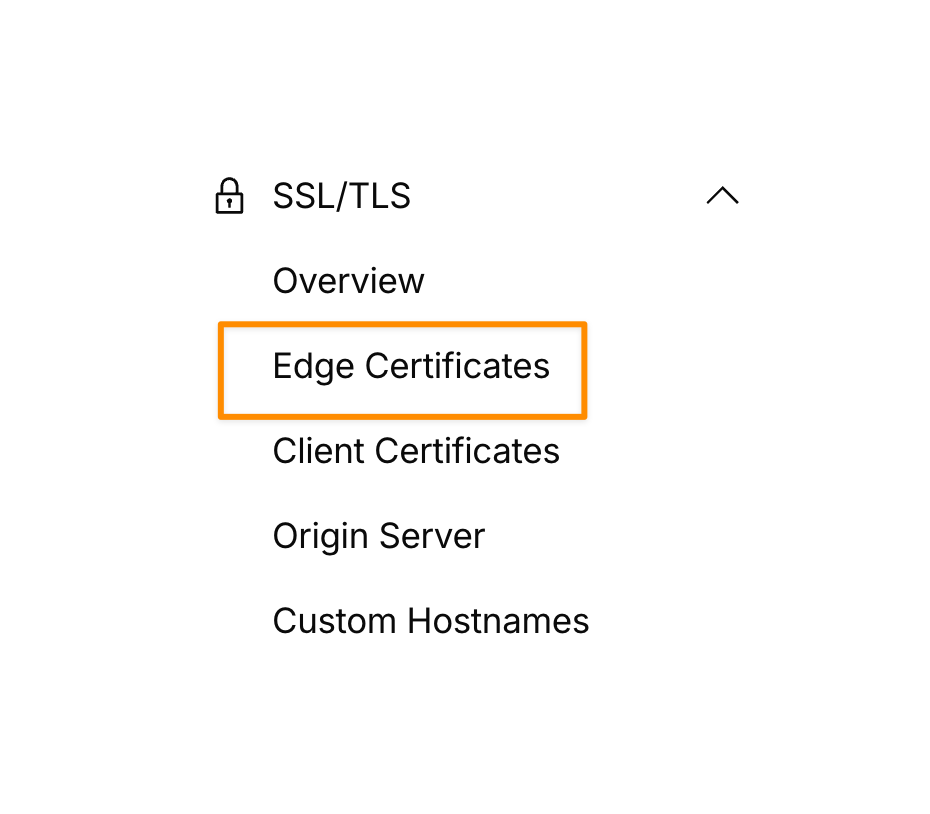Click the SSL/TLS lock icon
930x814 pixels.
tap(229, 196)
